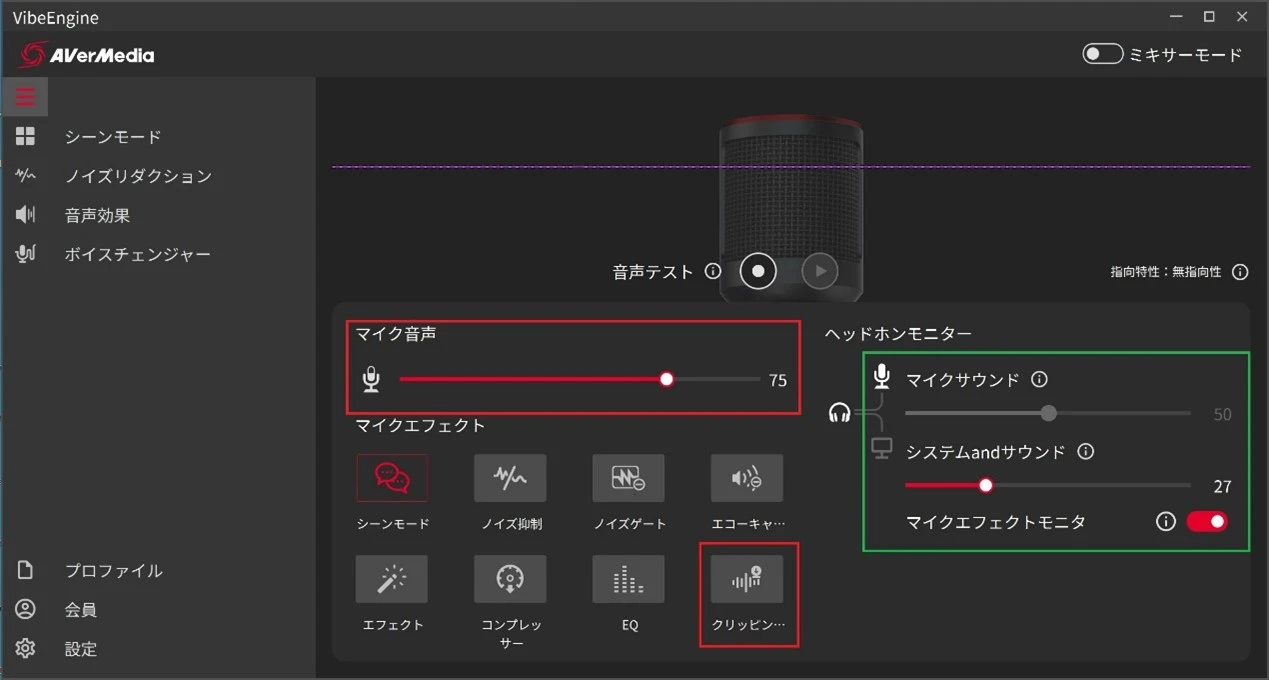Open the EQ equalizer icon
This screenshot has width=1269, height=680.
[628, 579]
